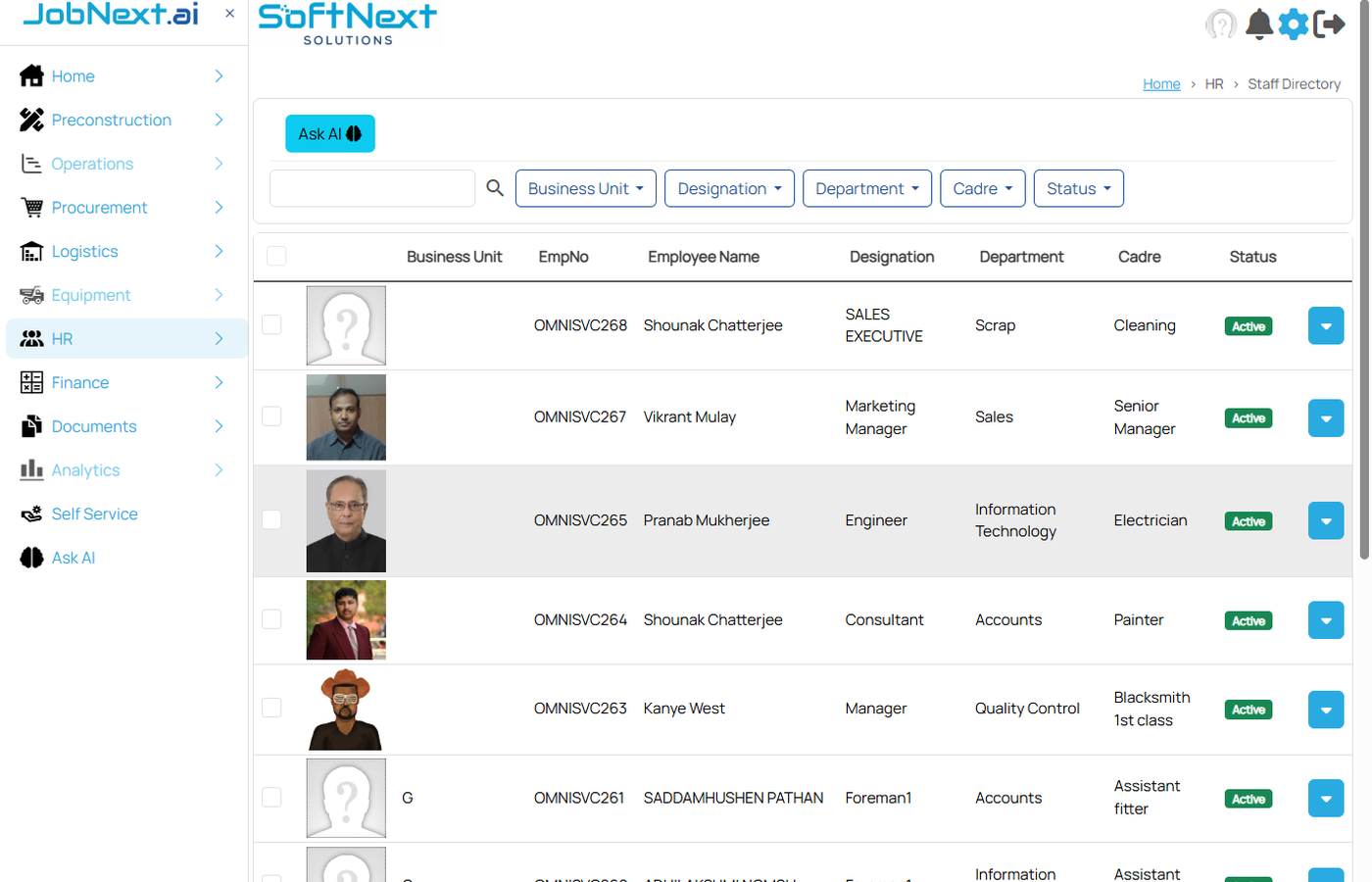Viewport: 1372px width, 882px height.
Task: Select the Procurement sidebar icon
Action: coord(30,207)
